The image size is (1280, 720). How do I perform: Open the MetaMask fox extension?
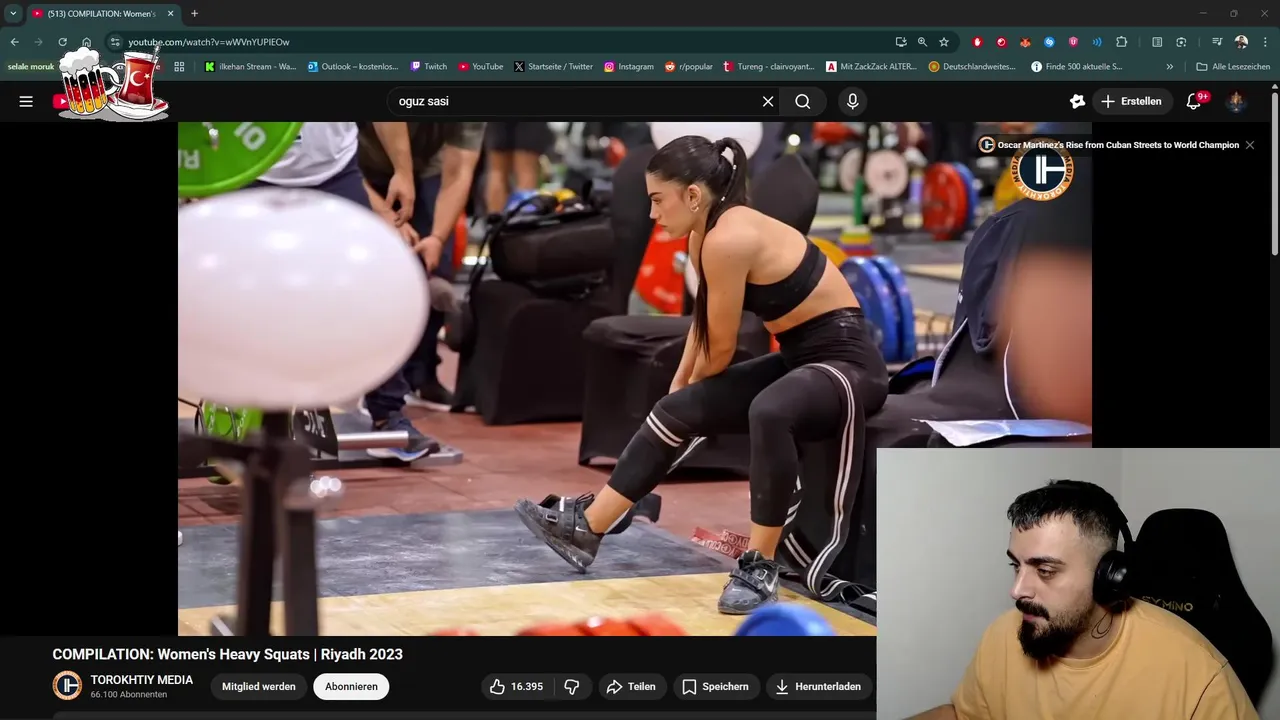click(1025, 42)
